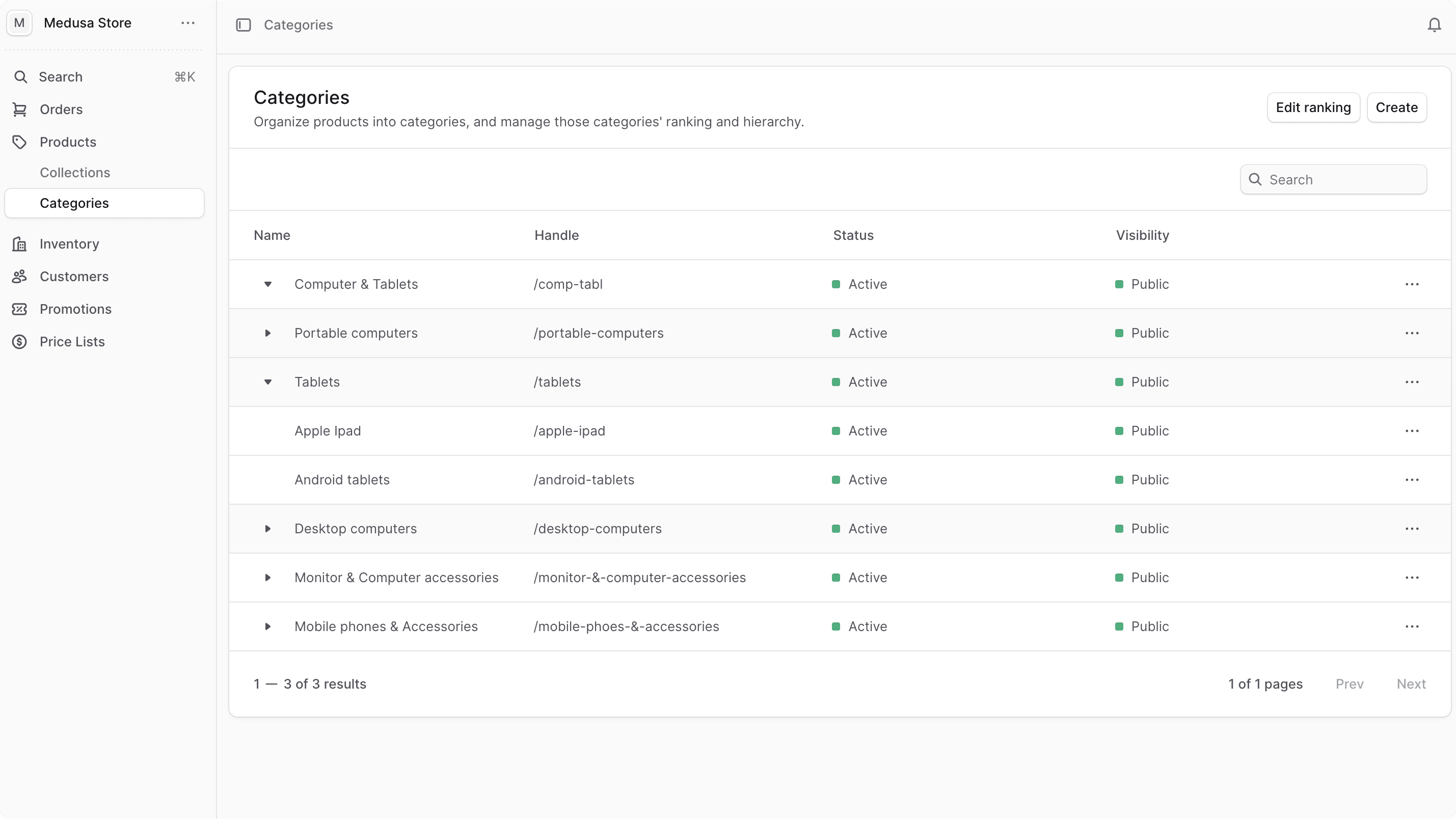Screen dimensions: 1456x819
Task: Open the store options menu next to Medusa Store
Action: click(x=187, y=22)
